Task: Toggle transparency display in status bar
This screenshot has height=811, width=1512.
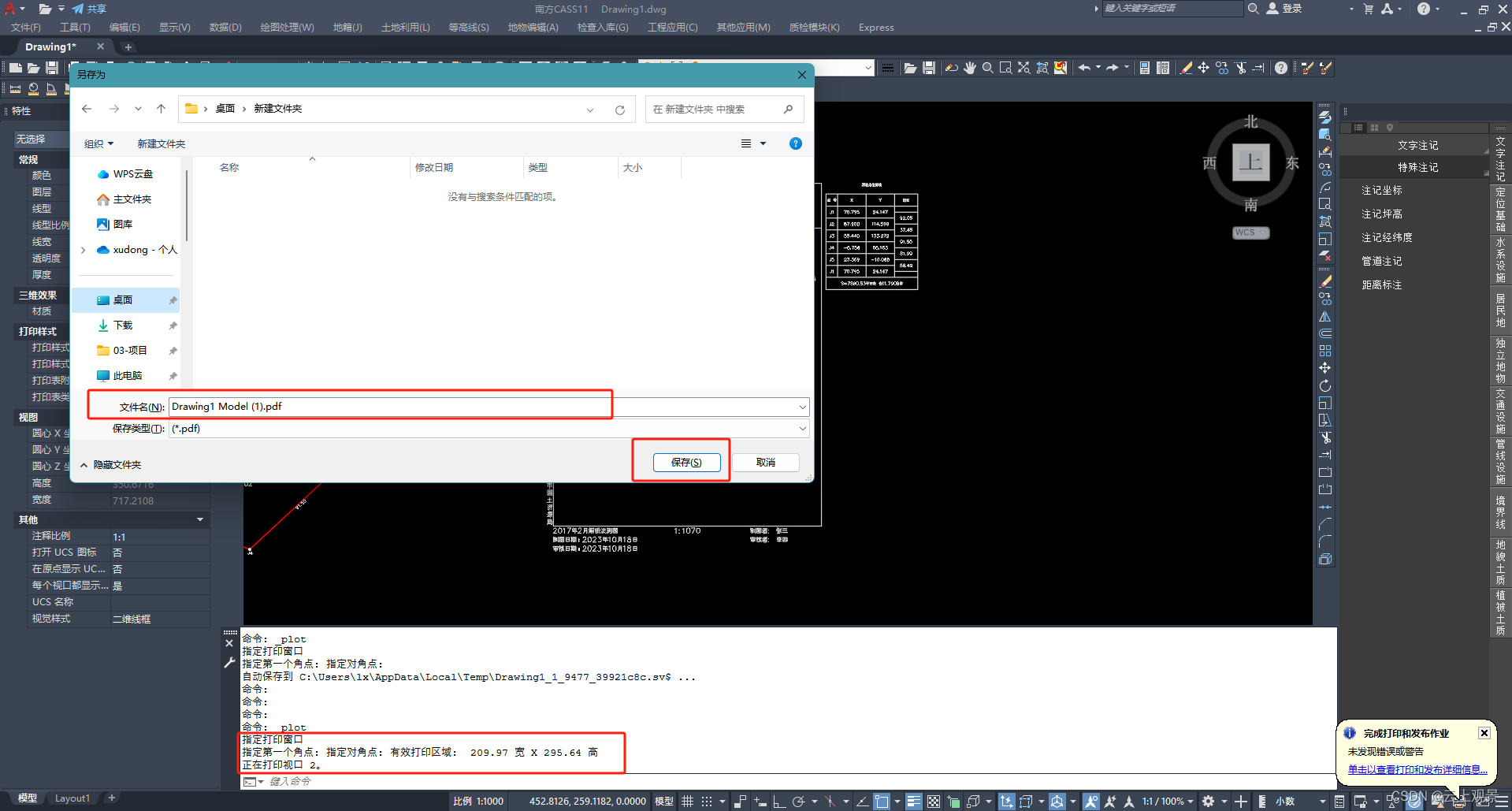Action: coord(934,802)
